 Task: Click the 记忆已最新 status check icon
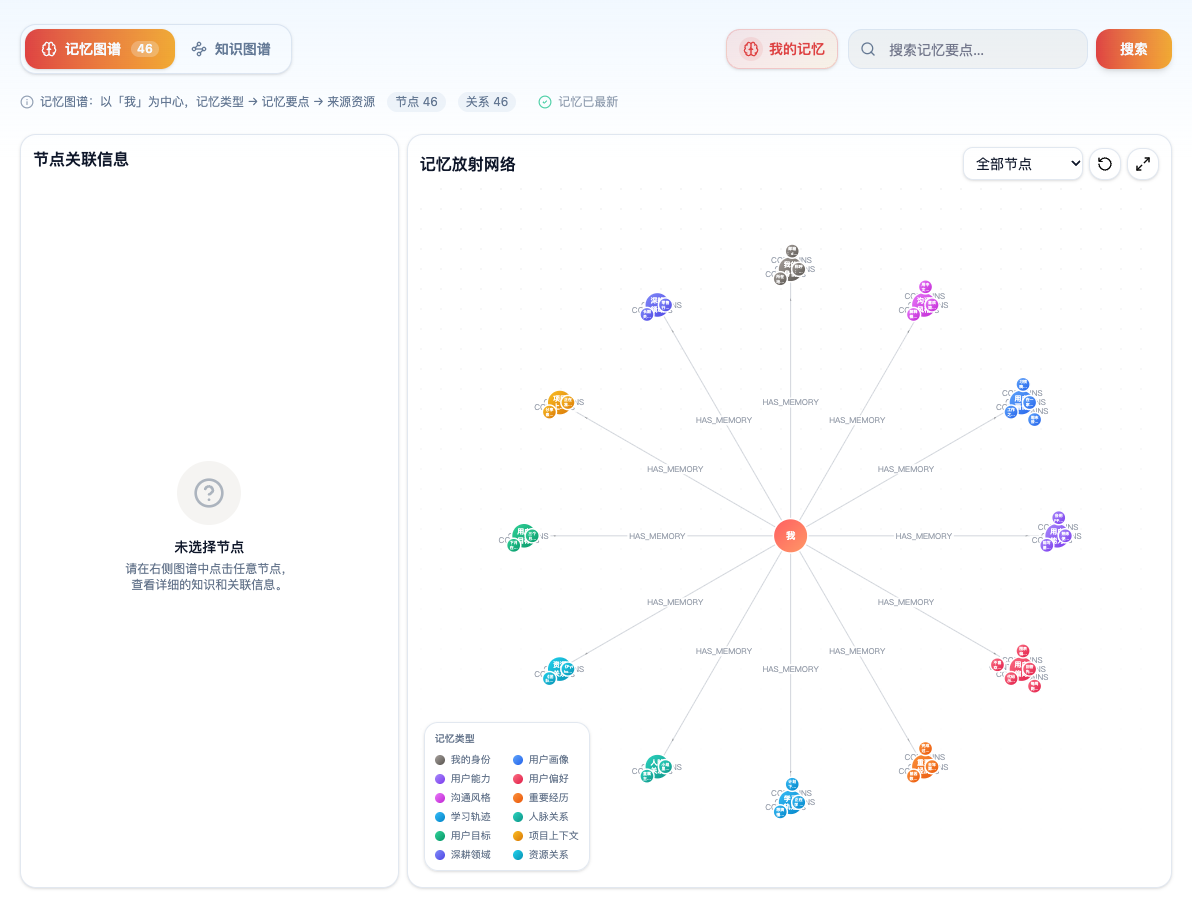544,102
